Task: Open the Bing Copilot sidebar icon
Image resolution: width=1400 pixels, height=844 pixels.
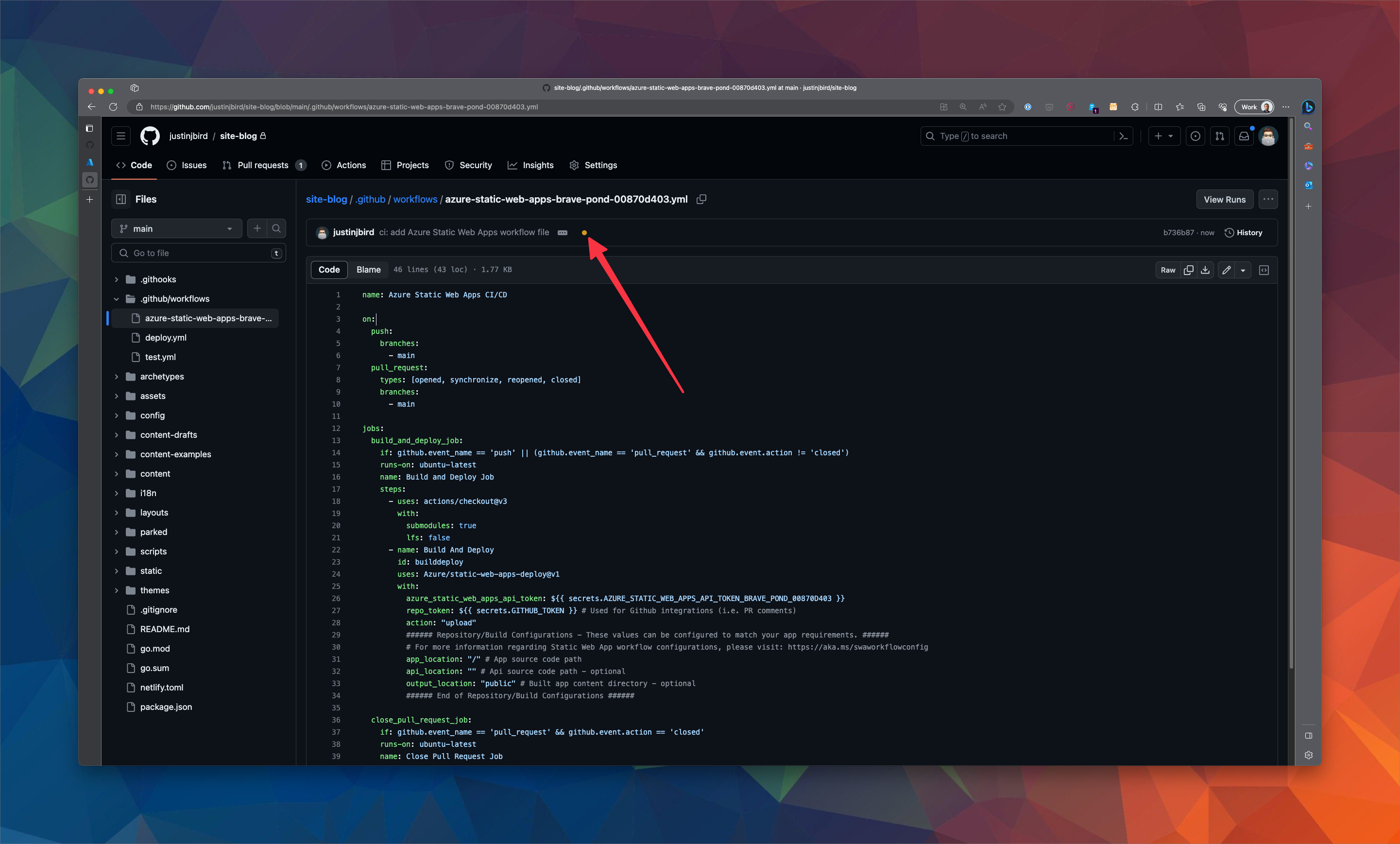Action: (x=1308, y=107)
